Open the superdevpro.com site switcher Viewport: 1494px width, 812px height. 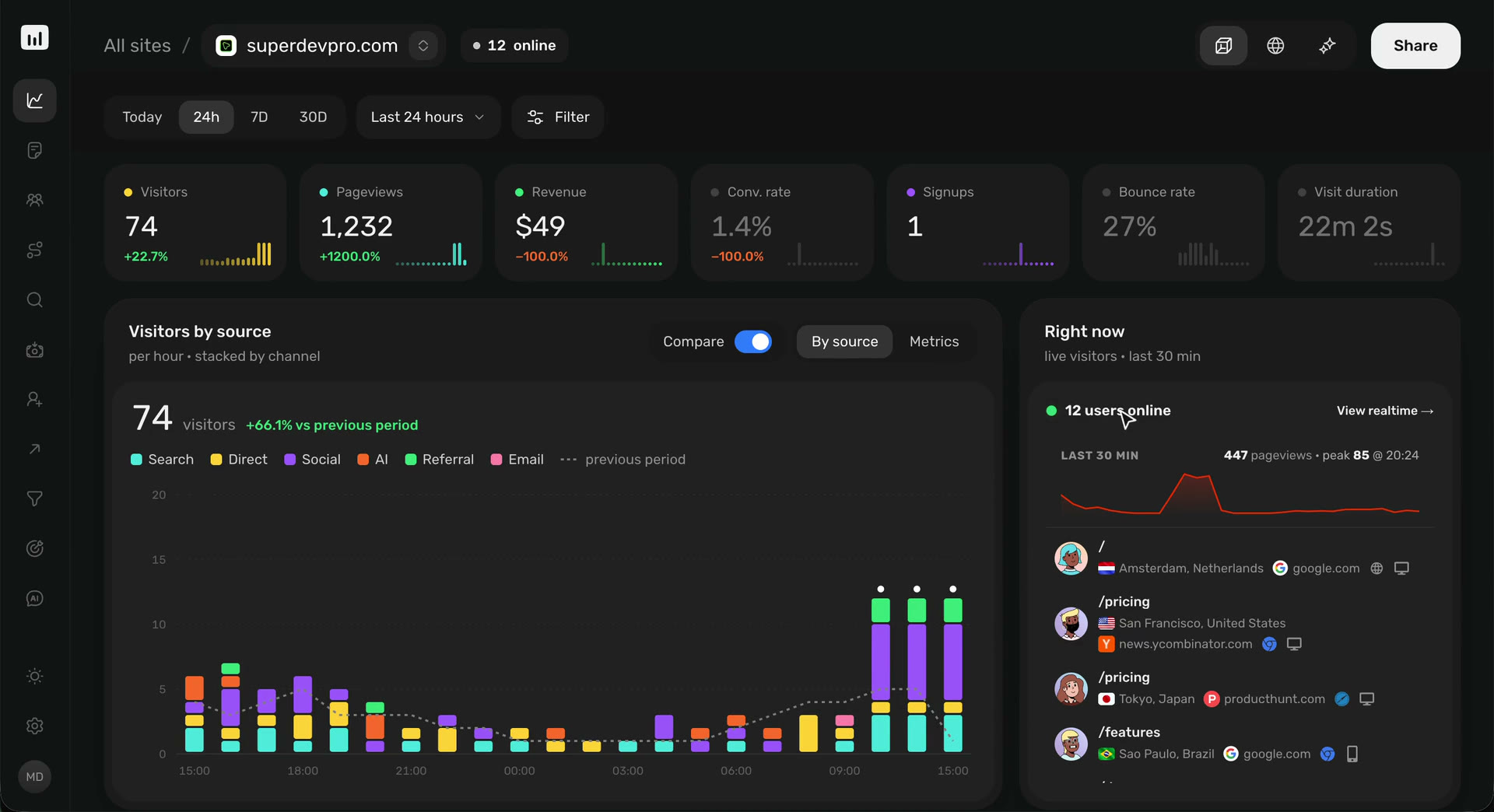pos(323,46)
